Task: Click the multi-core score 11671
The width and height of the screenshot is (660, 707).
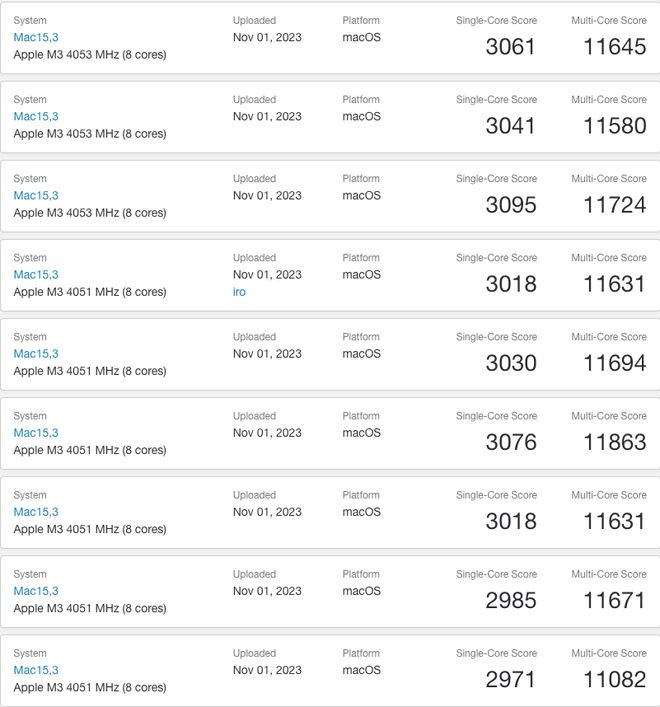Action: pos(614,601)
